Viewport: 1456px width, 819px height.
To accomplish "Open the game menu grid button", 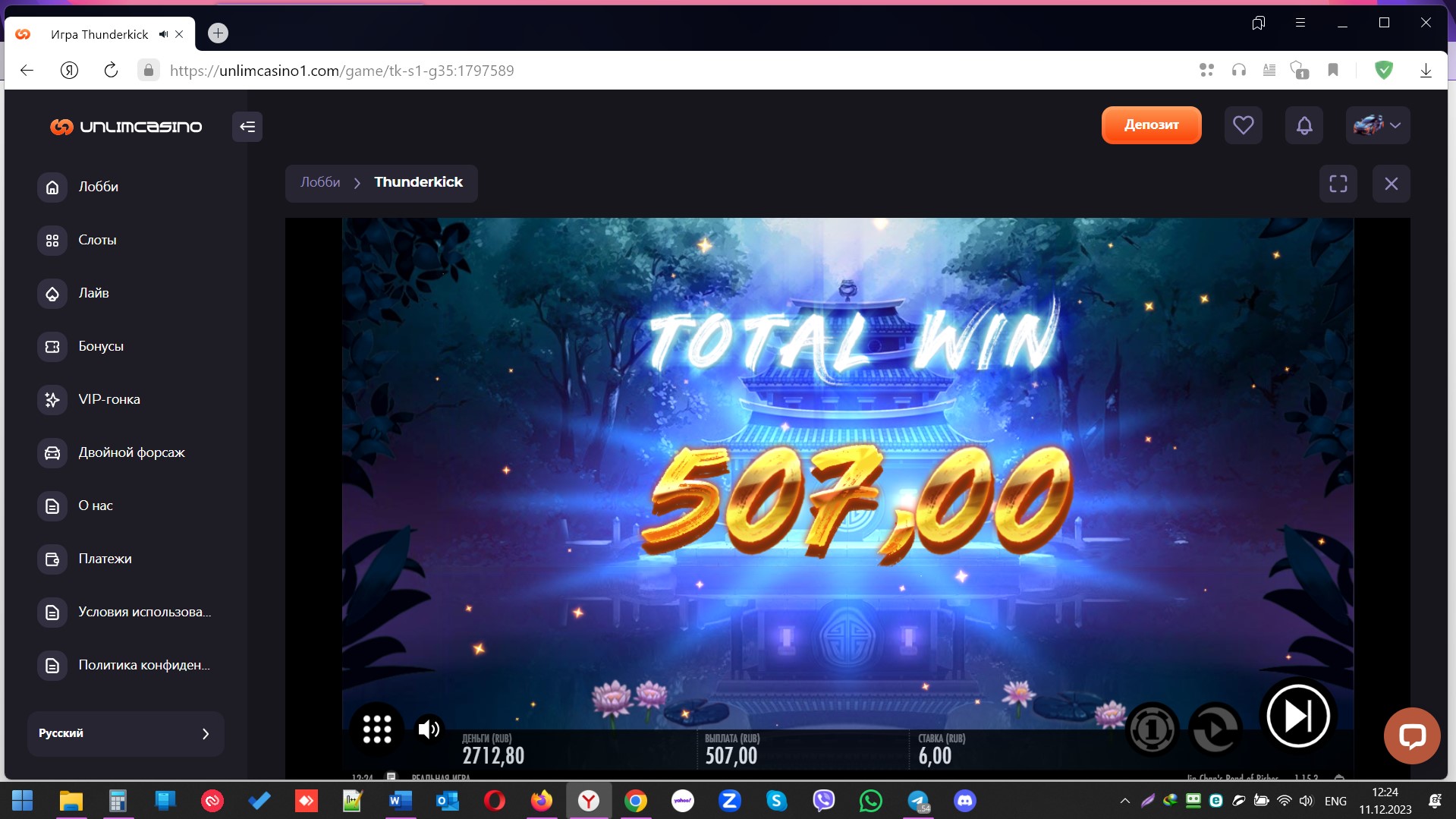I will point(377,729).
